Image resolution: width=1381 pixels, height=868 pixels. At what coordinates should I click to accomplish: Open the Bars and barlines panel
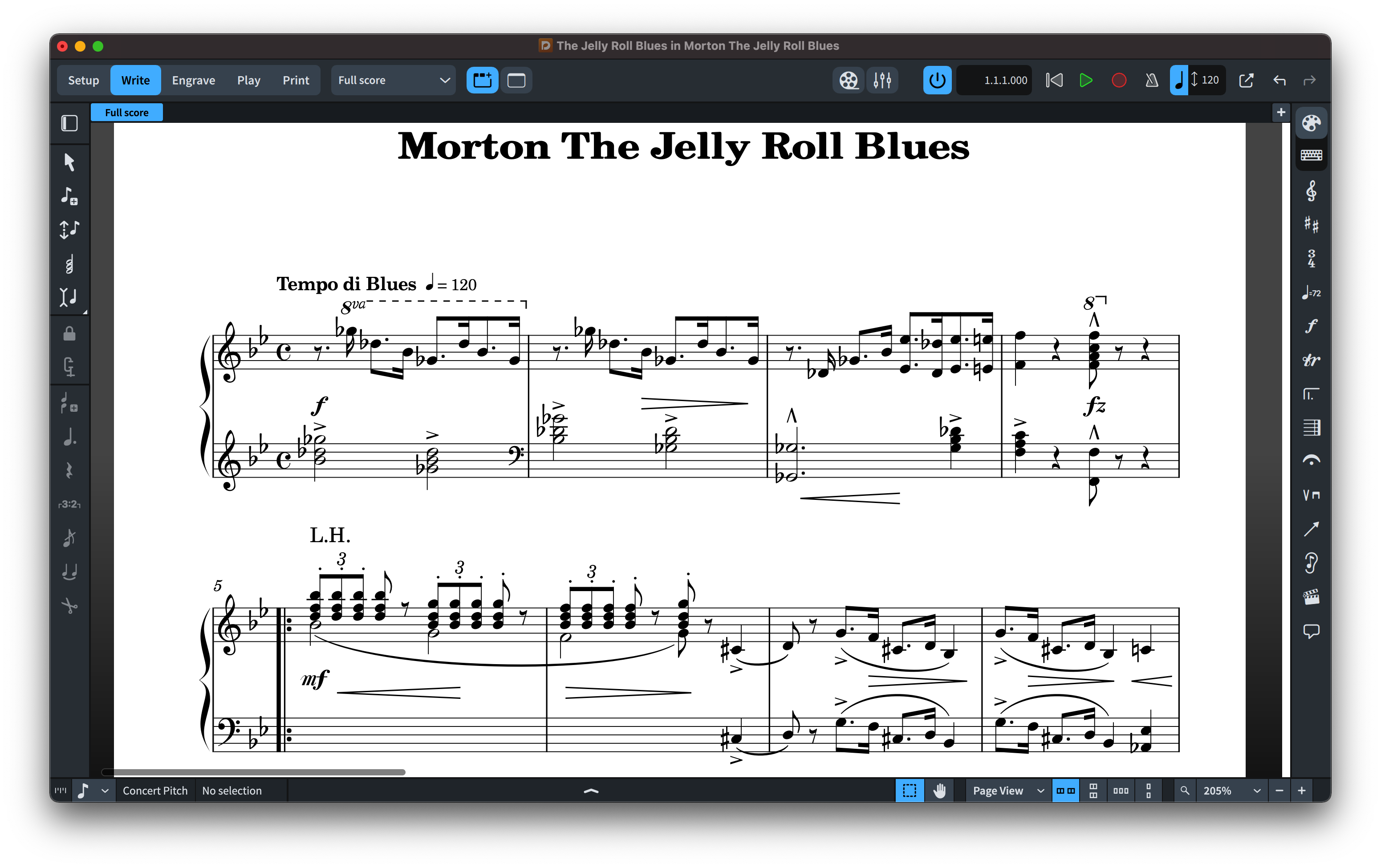(x=1311, y=428)
